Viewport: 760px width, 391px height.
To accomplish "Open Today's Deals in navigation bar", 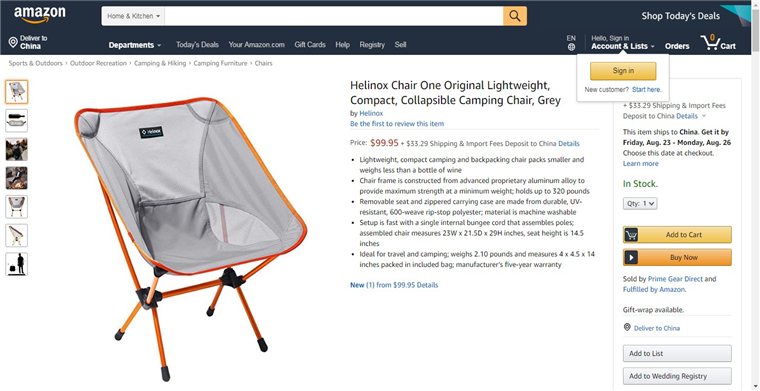I will (197, 45).
